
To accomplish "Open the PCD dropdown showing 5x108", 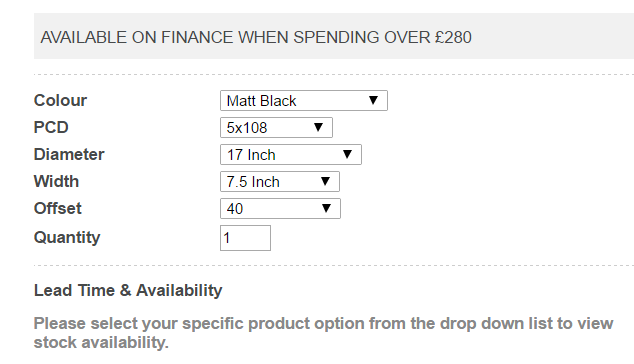I will click(x=276, y=128).
